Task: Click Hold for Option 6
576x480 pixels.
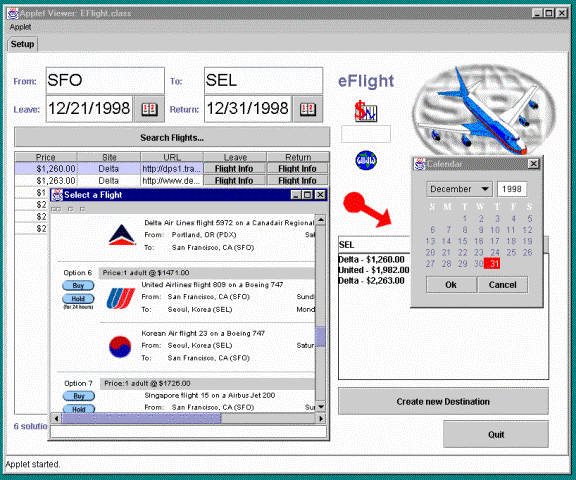Action: pos(78,299)
